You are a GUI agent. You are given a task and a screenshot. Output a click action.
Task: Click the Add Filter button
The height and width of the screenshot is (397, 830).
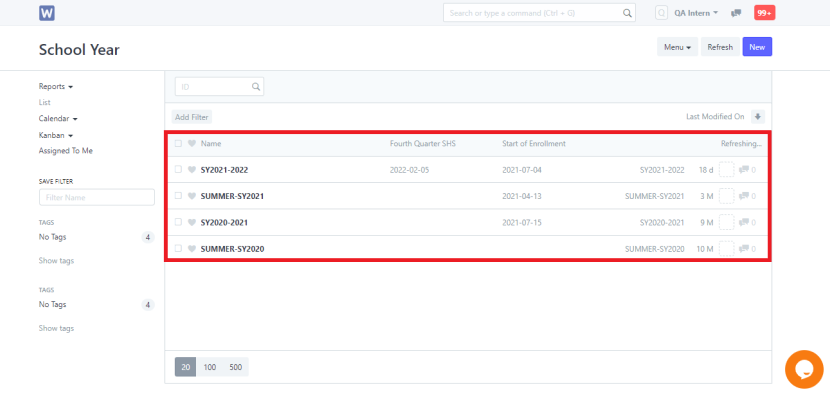coord(192,117)
